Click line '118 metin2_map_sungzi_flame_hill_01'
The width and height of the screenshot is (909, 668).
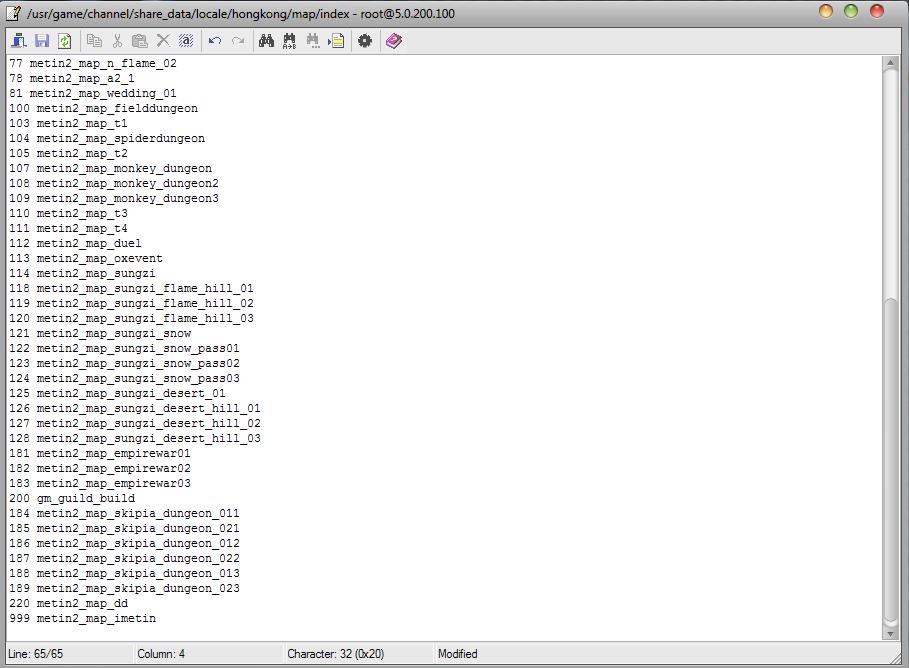pos(131,289)
